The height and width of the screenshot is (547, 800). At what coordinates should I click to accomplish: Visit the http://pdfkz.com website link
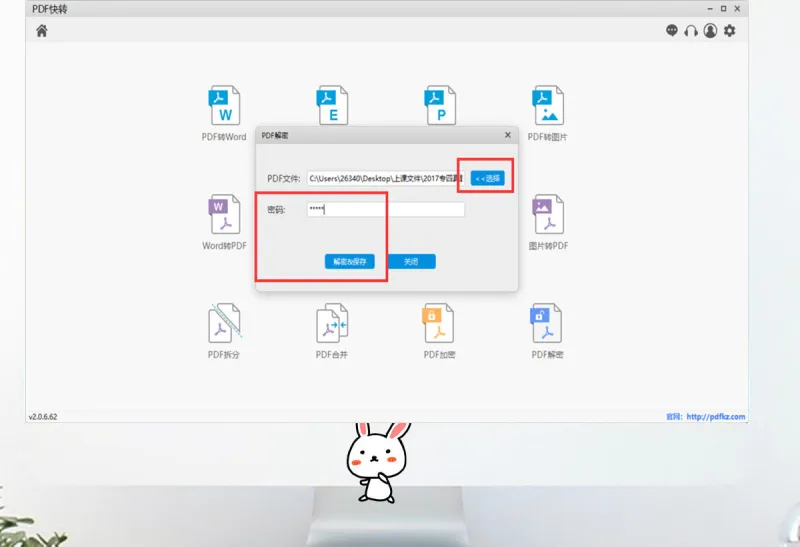point(715,416)
